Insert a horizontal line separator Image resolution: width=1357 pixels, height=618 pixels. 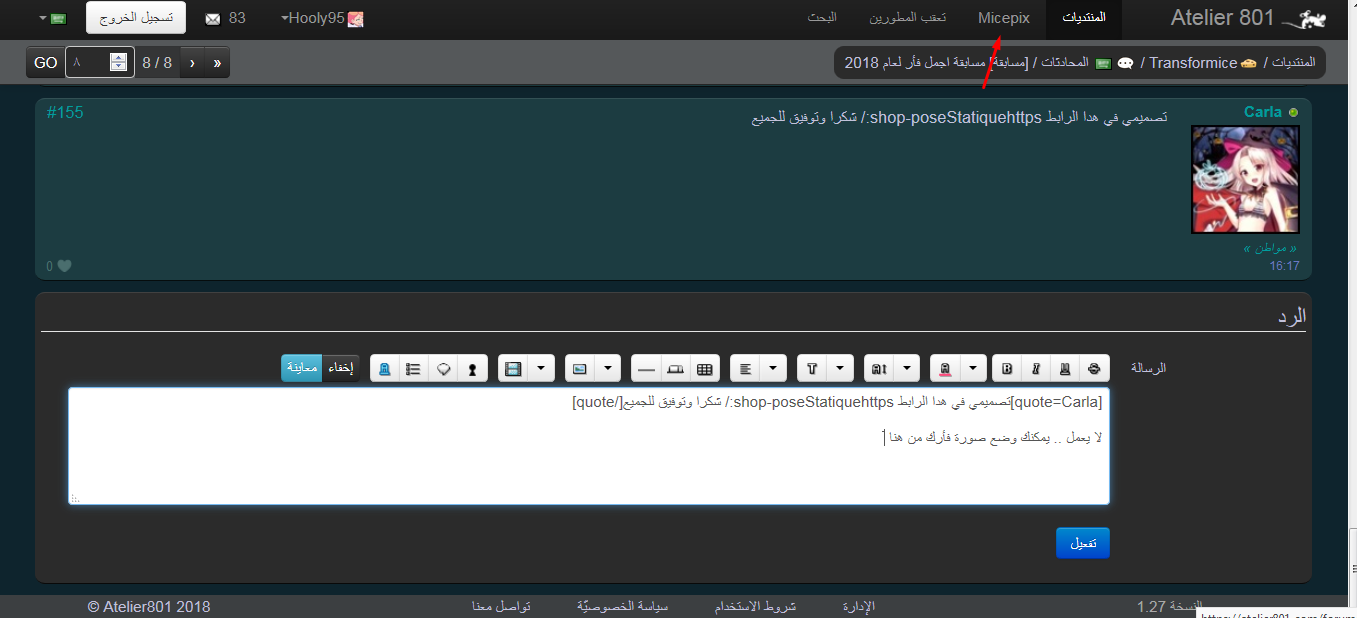(x=646, y=369)
